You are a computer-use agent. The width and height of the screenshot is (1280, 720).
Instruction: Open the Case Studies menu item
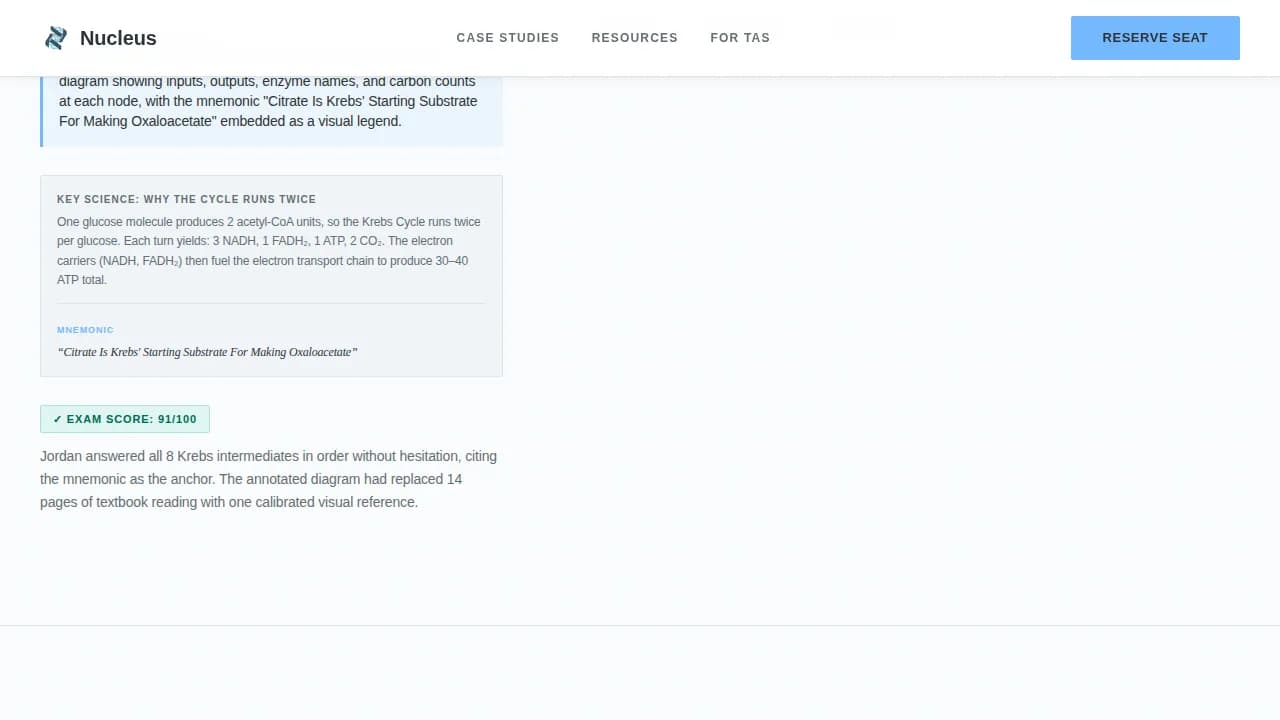point(508,38)
